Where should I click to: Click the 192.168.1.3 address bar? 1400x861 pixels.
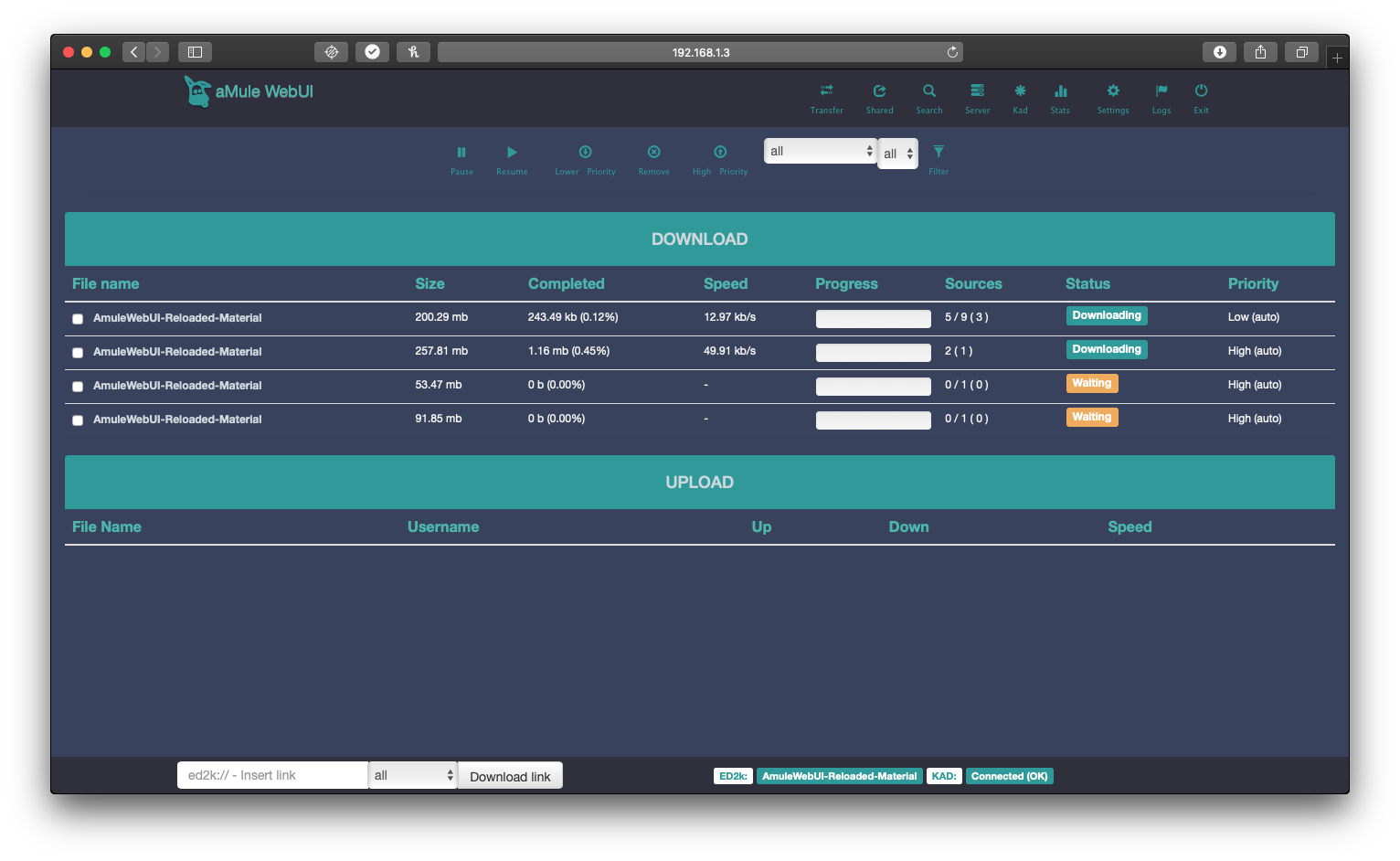click(700, 52)
